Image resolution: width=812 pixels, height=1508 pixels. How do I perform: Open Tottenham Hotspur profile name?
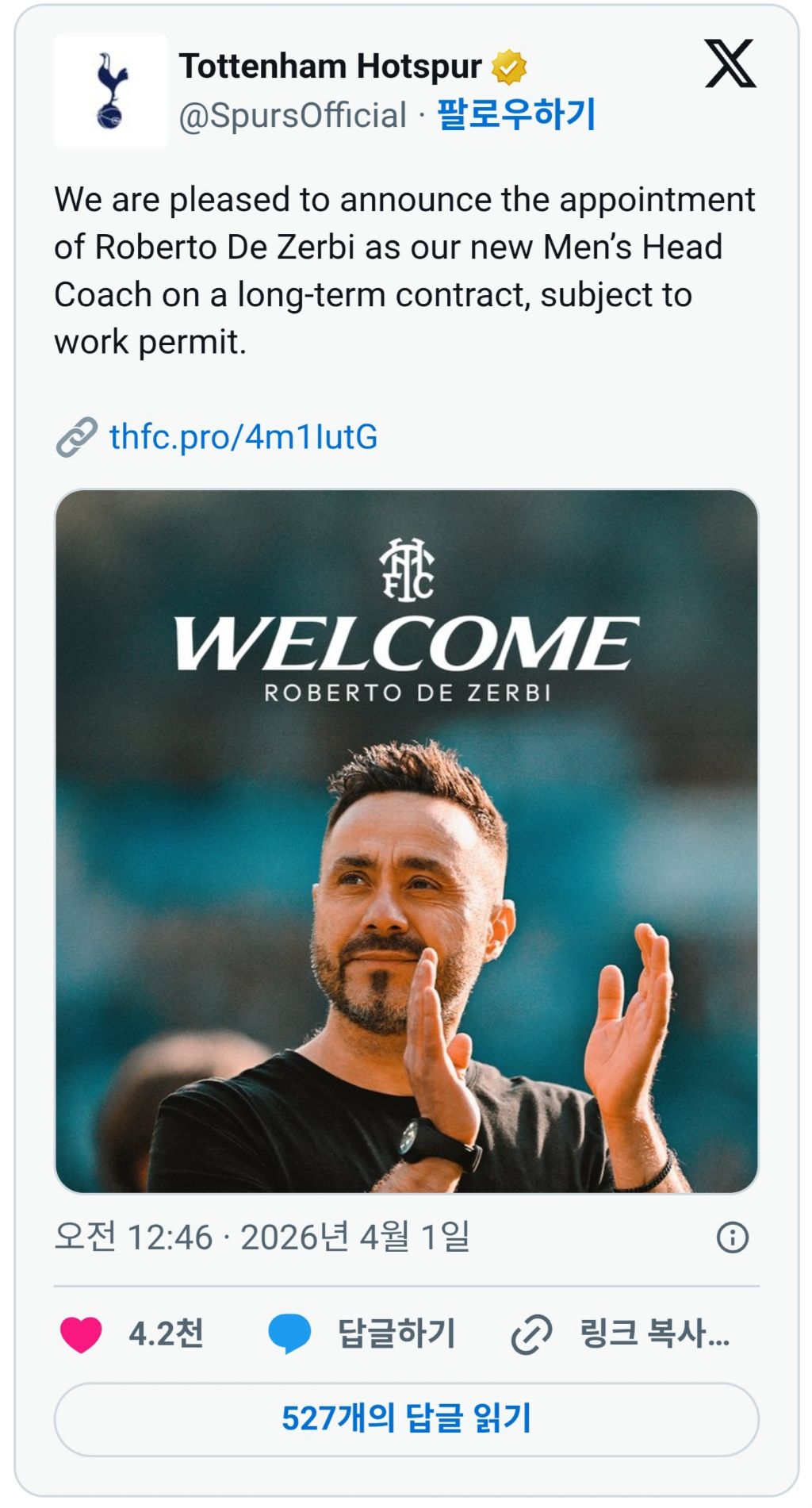pos(330,67)
